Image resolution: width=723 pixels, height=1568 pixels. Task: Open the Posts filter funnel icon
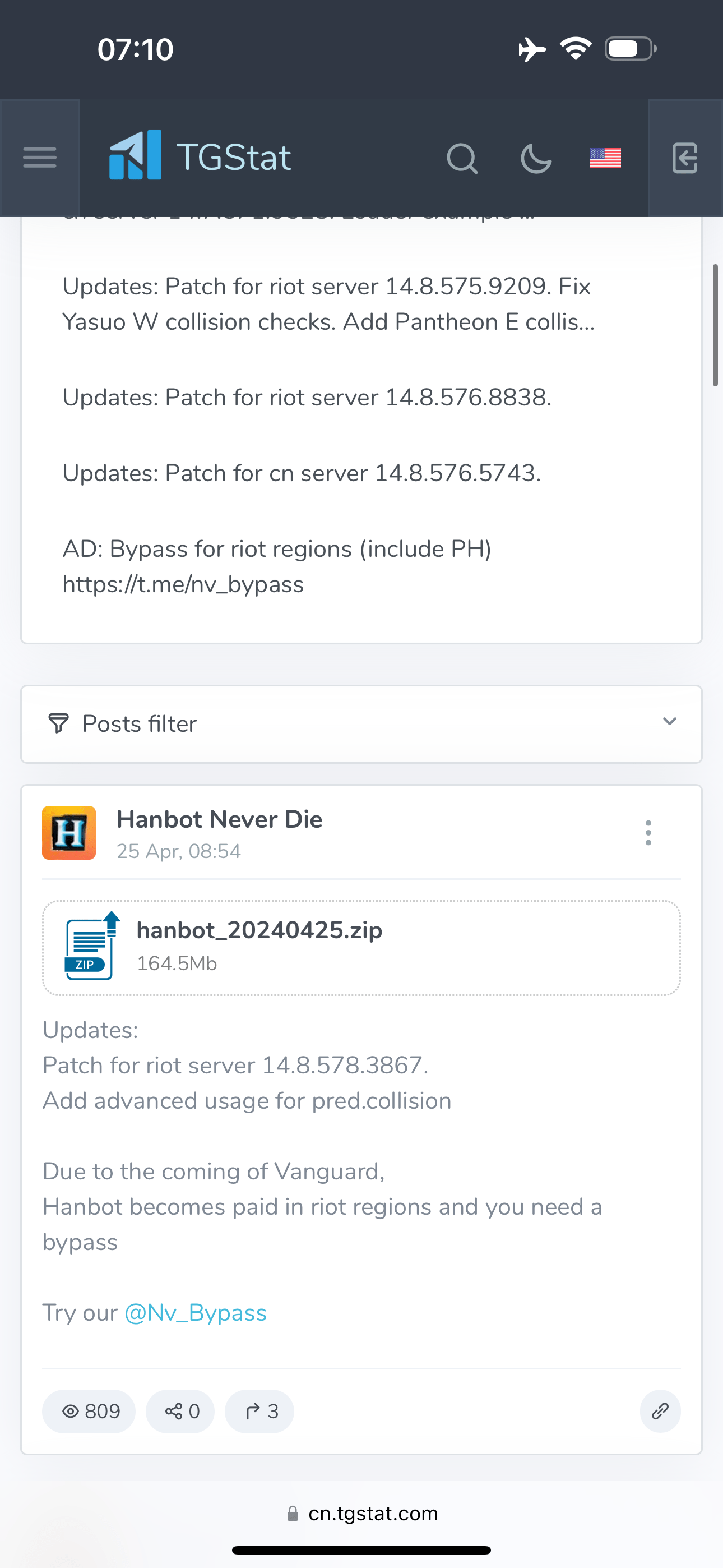(x=58, y=724)
